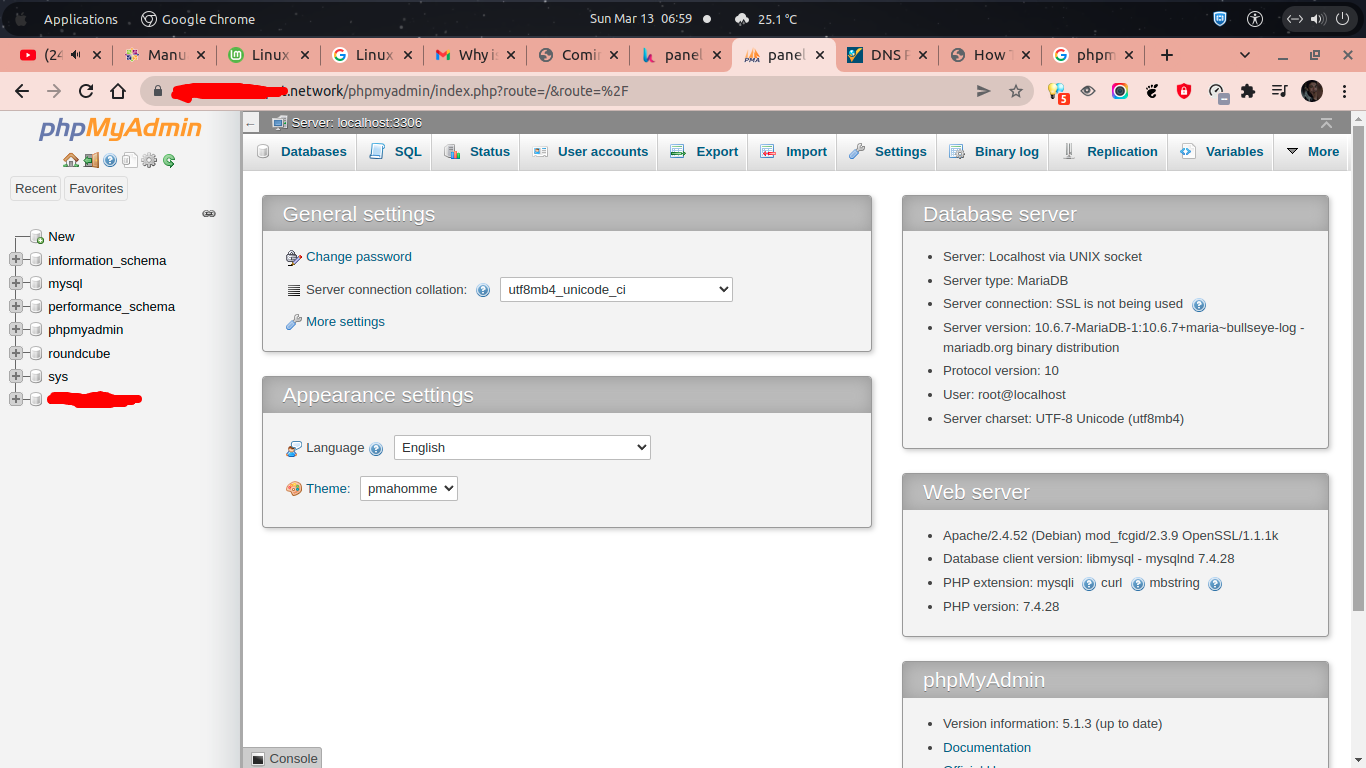Open the More menu in top navigation
Image resolution: width=1366 pixels, height=768 pixels.
click(x=1312, y=152)
